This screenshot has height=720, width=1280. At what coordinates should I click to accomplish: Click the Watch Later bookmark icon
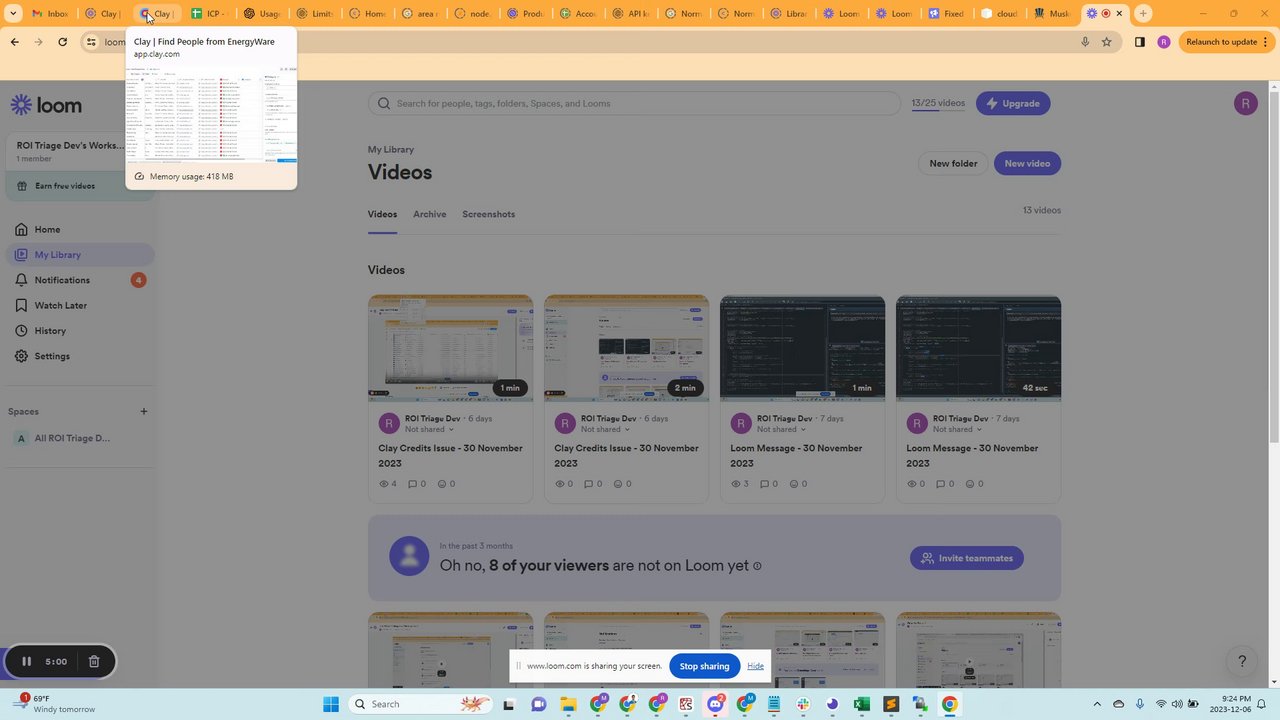[x=22, y=305]
